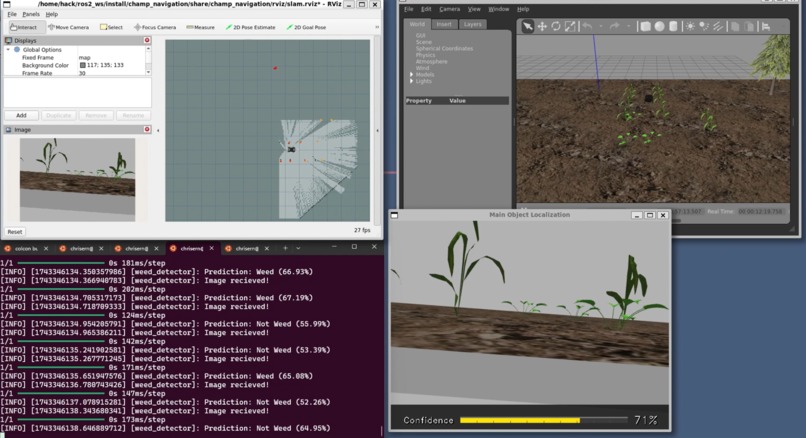806x438 pixels.
Task: Expand the Models tree in Gazebo
Action: click(x=411, y=75)
